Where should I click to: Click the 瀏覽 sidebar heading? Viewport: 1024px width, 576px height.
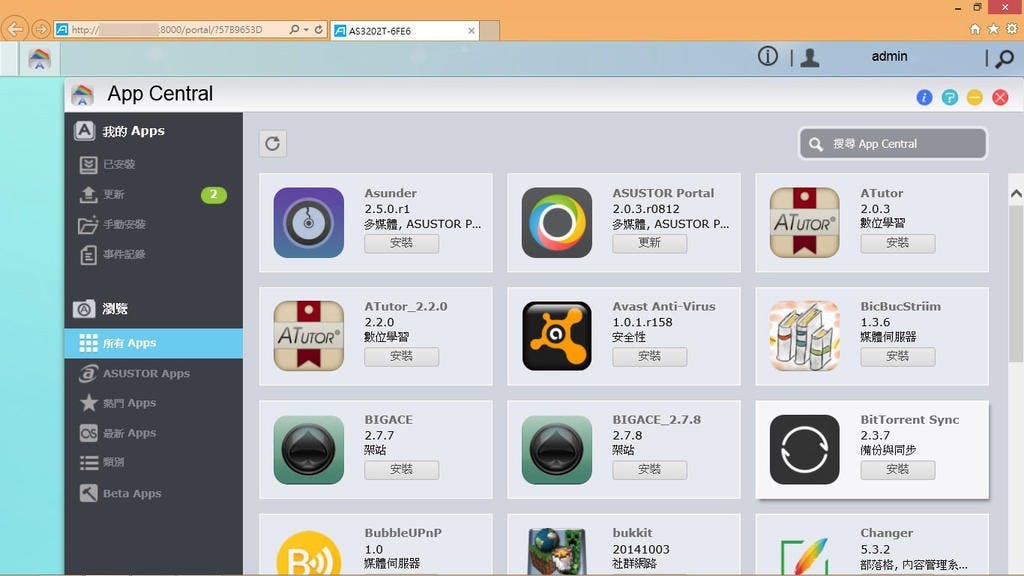[x=115, y=308]
